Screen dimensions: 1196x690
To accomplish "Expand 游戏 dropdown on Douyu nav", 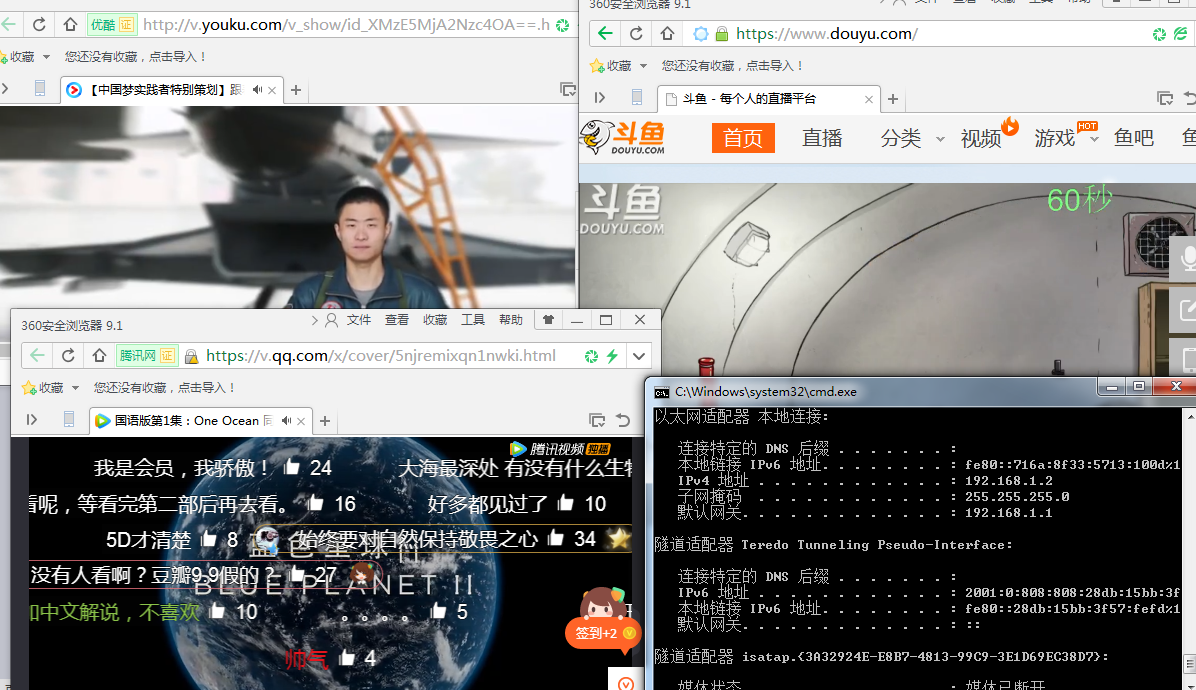I will click(x=1095, y=139).
